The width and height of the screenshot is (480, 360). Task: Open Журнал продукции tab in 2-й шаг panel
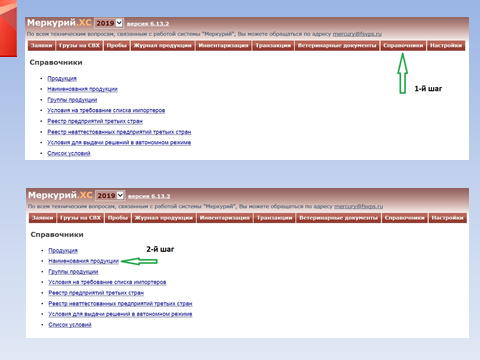pyautogui.click(x=164, y=218)
